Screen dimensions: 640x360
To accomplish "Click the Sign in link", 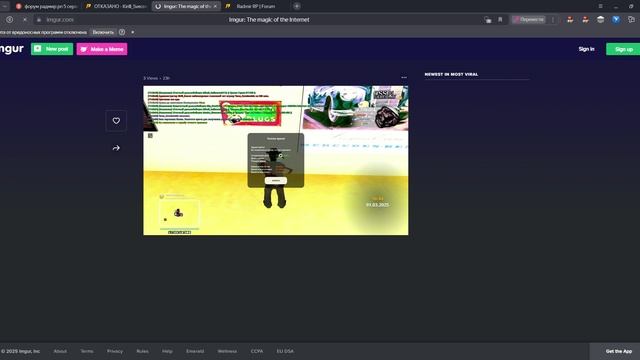I will click(586, 49).
